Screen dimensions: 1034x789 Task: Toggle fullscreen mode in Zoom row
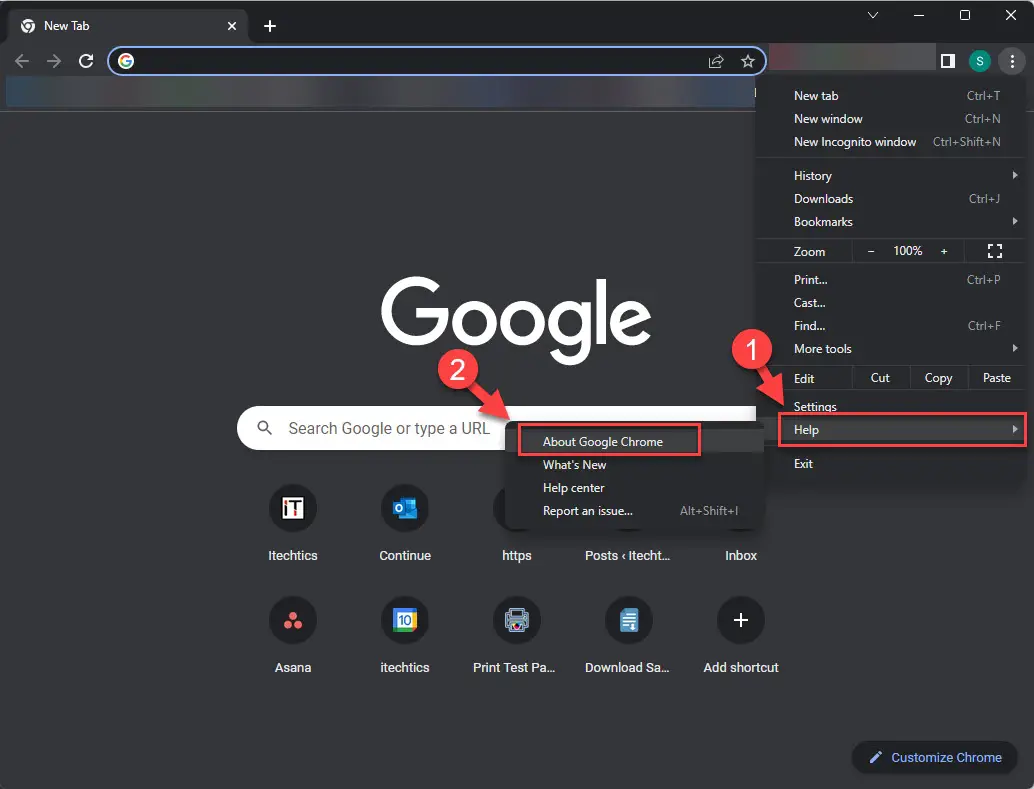coord(994,251)
